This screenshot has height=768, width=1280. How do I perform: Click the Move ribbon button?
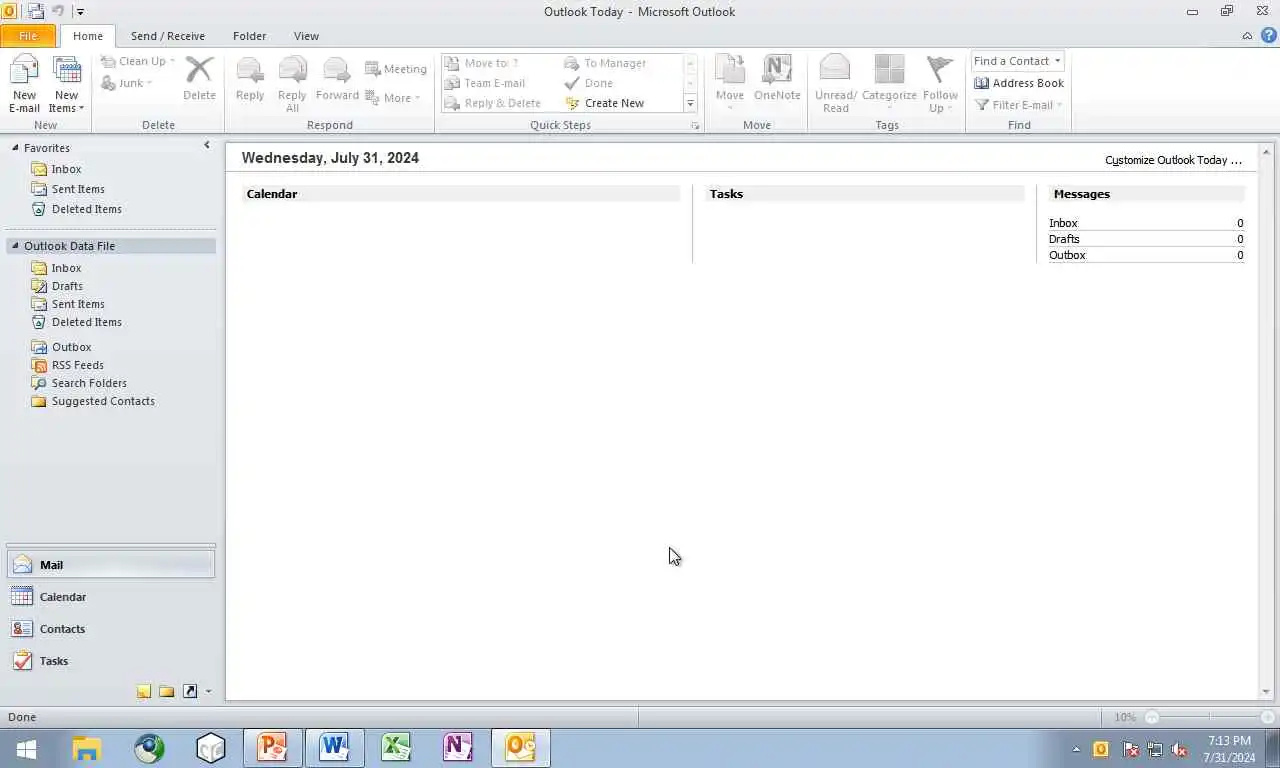coord(730,84)
